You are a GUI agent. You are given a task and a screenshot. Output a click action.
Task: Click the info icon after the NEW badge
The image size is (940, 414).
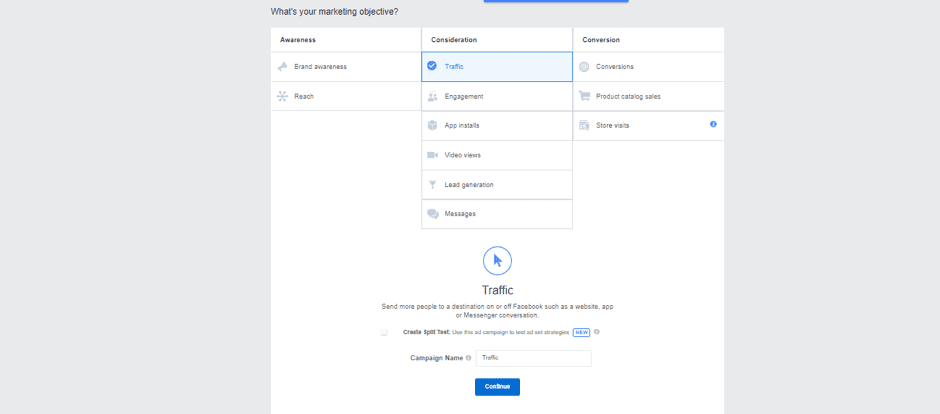pos(597,332)
